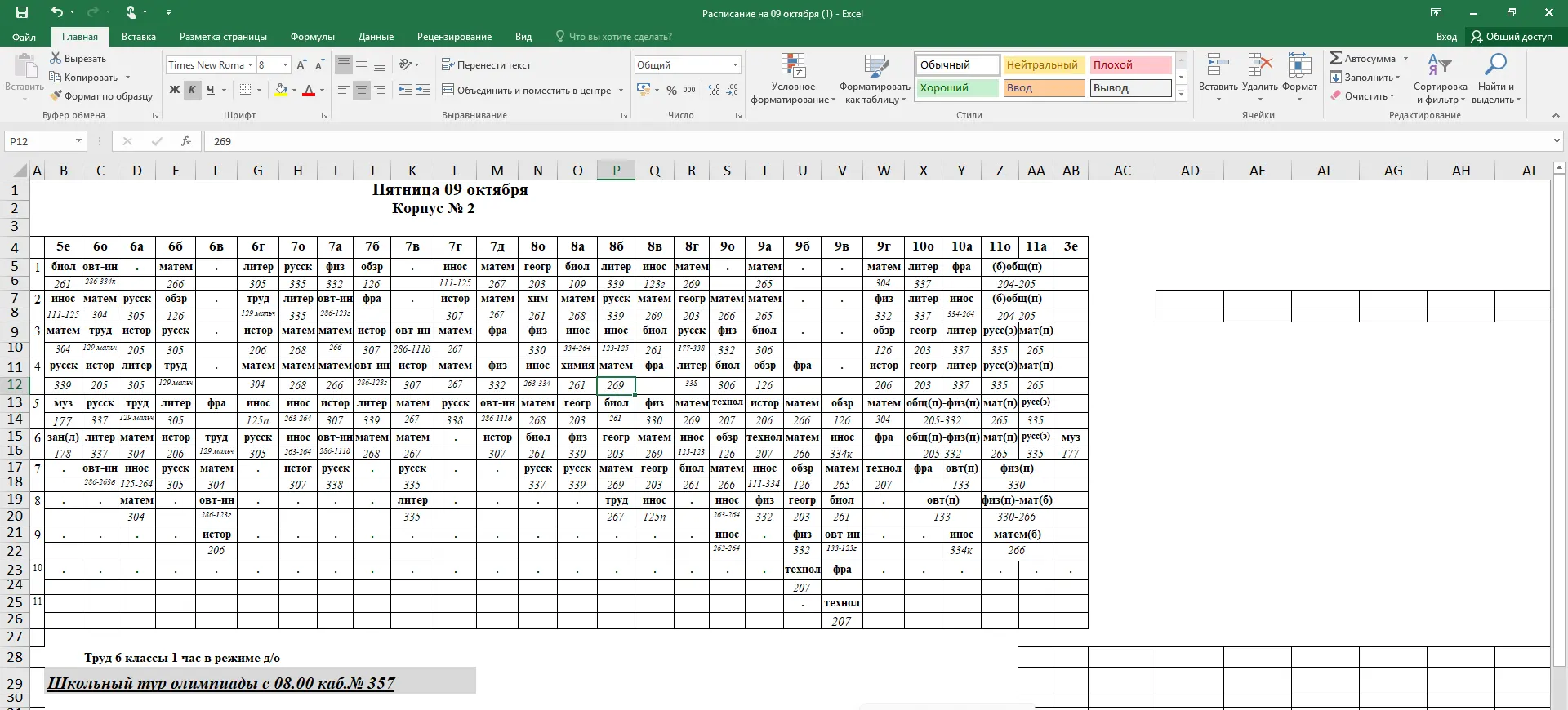This screenshot has height=710, width=1568.
Task: Increase decimal places
Action: pyautogui.click(x=714, y=90)
